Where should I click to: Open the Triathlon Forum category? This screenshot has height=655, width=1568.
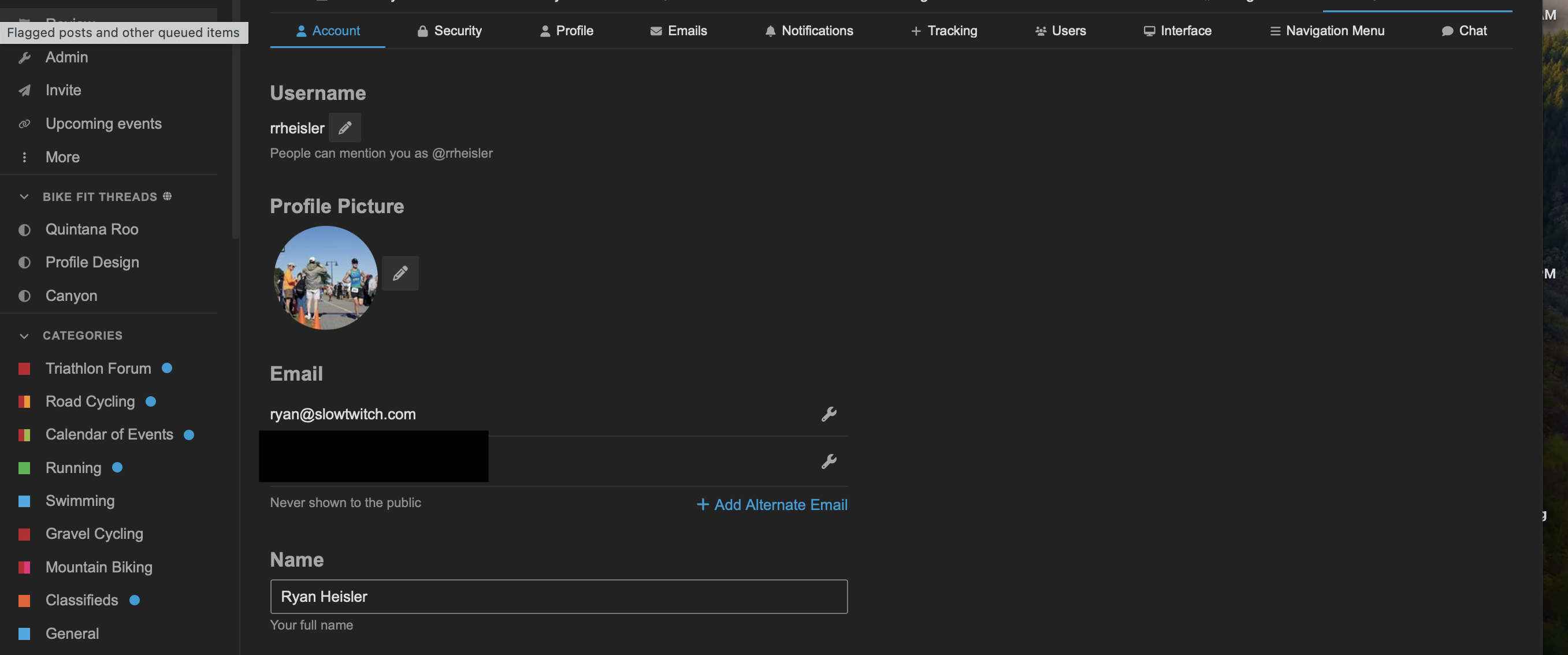point(98,369)
